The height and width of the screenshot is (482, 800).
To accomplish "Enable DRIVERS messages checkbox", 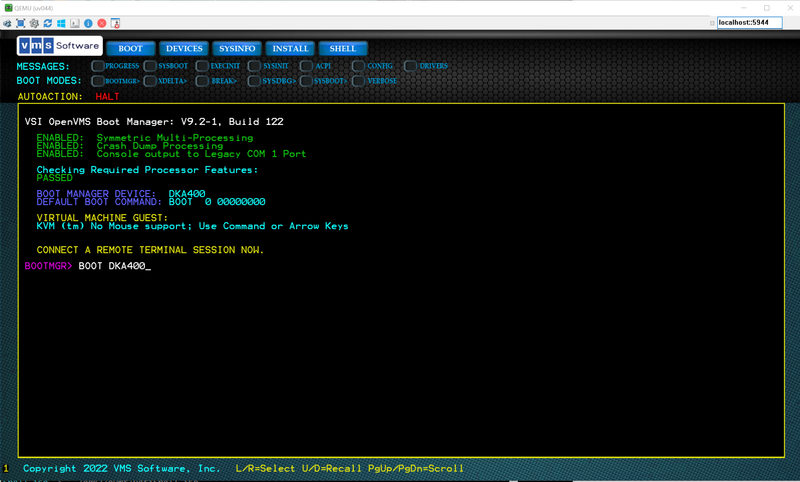I will click(410, 66).
